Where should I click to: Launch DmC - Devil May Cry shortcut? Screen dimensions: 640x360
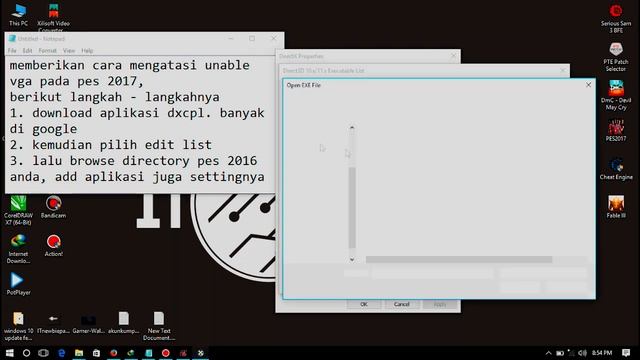[616, 95]
